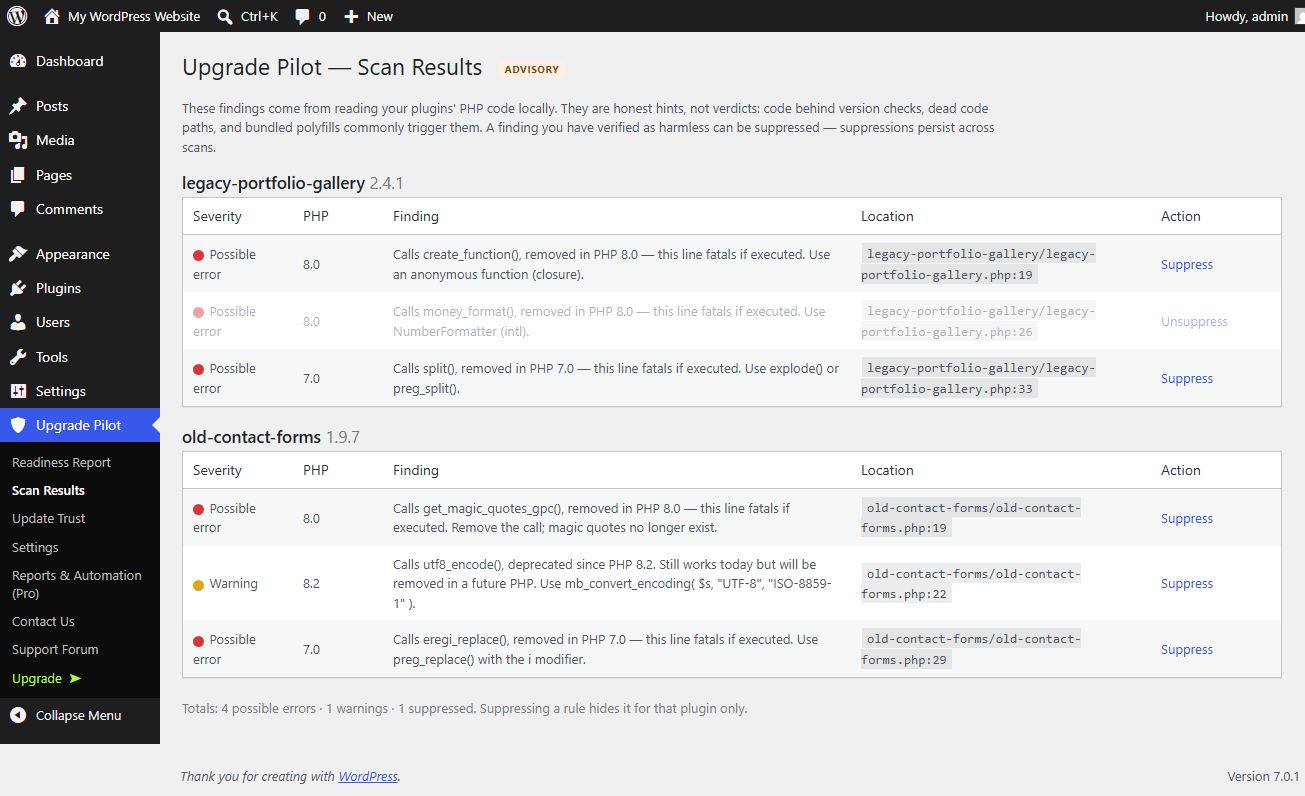Click the WordPress logo icon
The width and height of the screenshot is (1305, 796).
(x=17, y=16)
